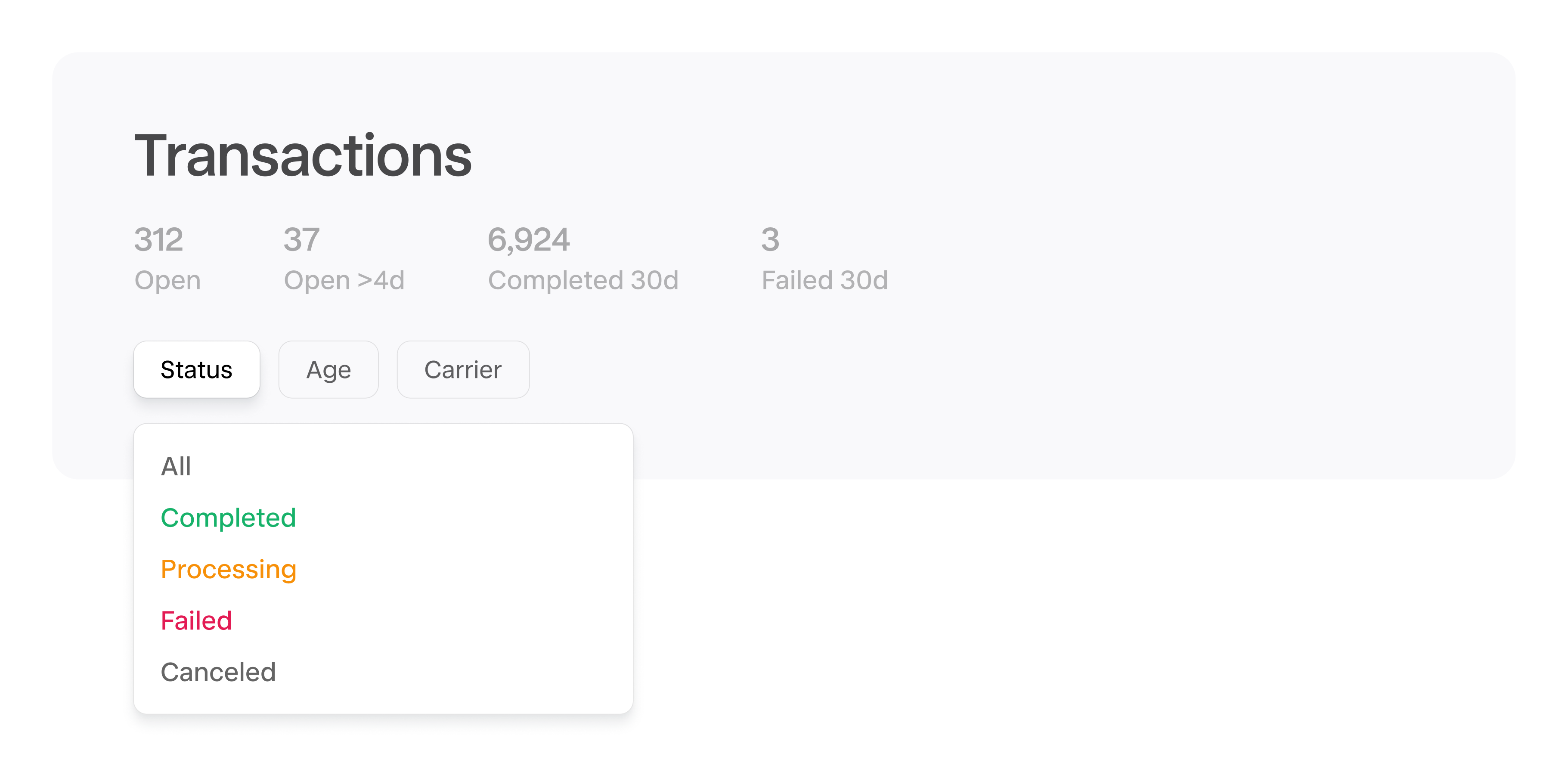Click the number 3 failed count
The width and height of the screenshot is (1568, 775).
point(771,240)
